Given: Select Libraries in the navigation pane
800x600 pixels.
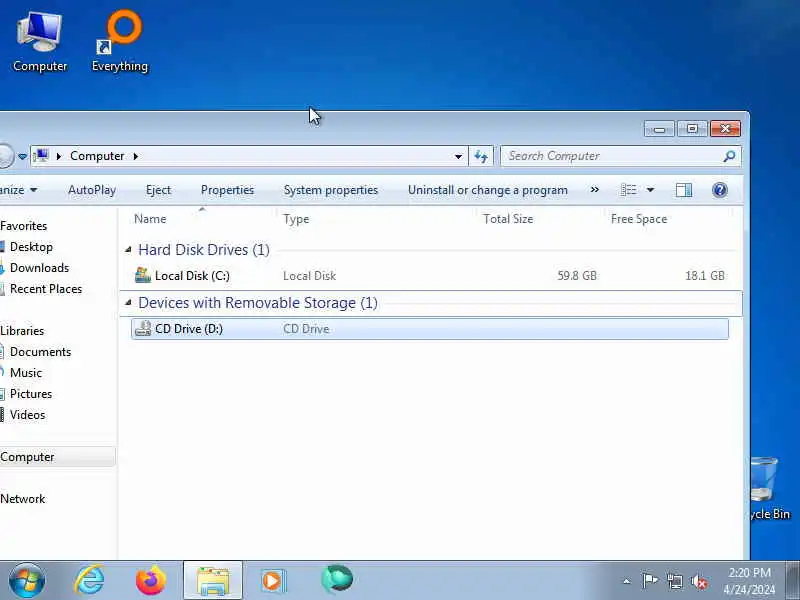Looking at the screenshot, I should tap(22, 331).
